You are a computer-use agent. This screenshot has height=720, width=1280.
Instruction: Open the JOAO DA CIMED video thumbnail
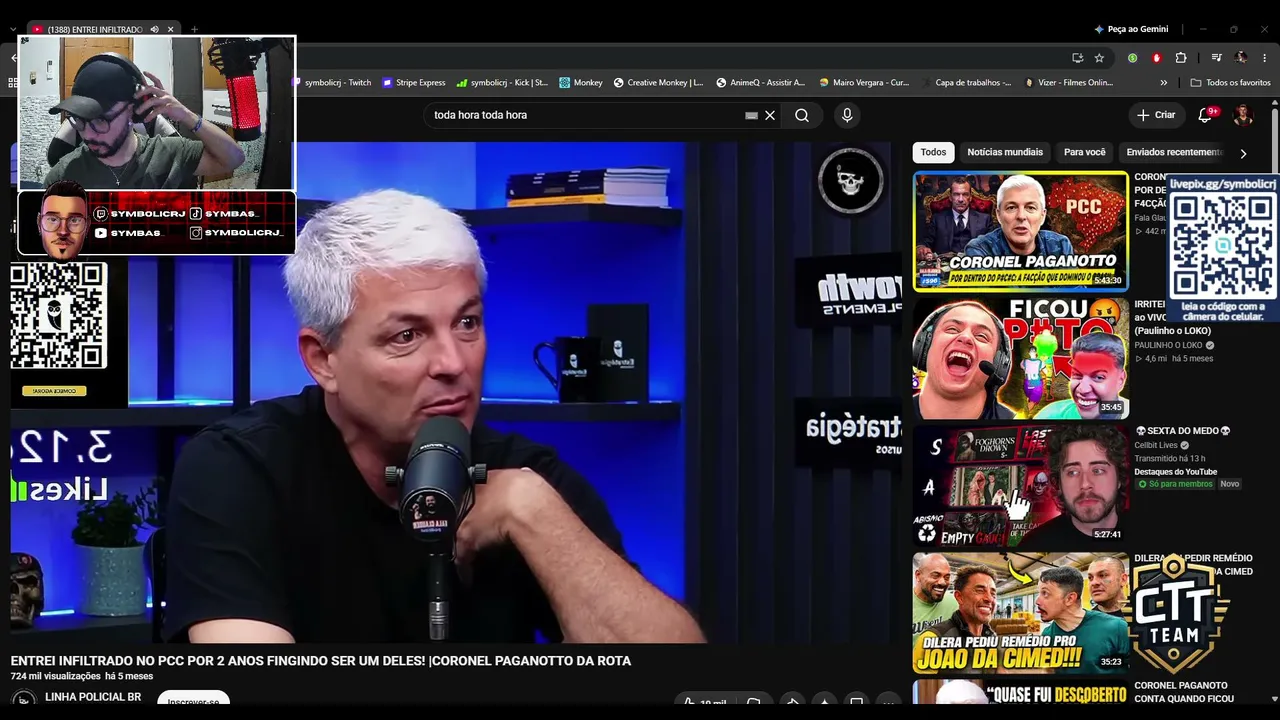pyautogui.click(x=1021, y=612)
